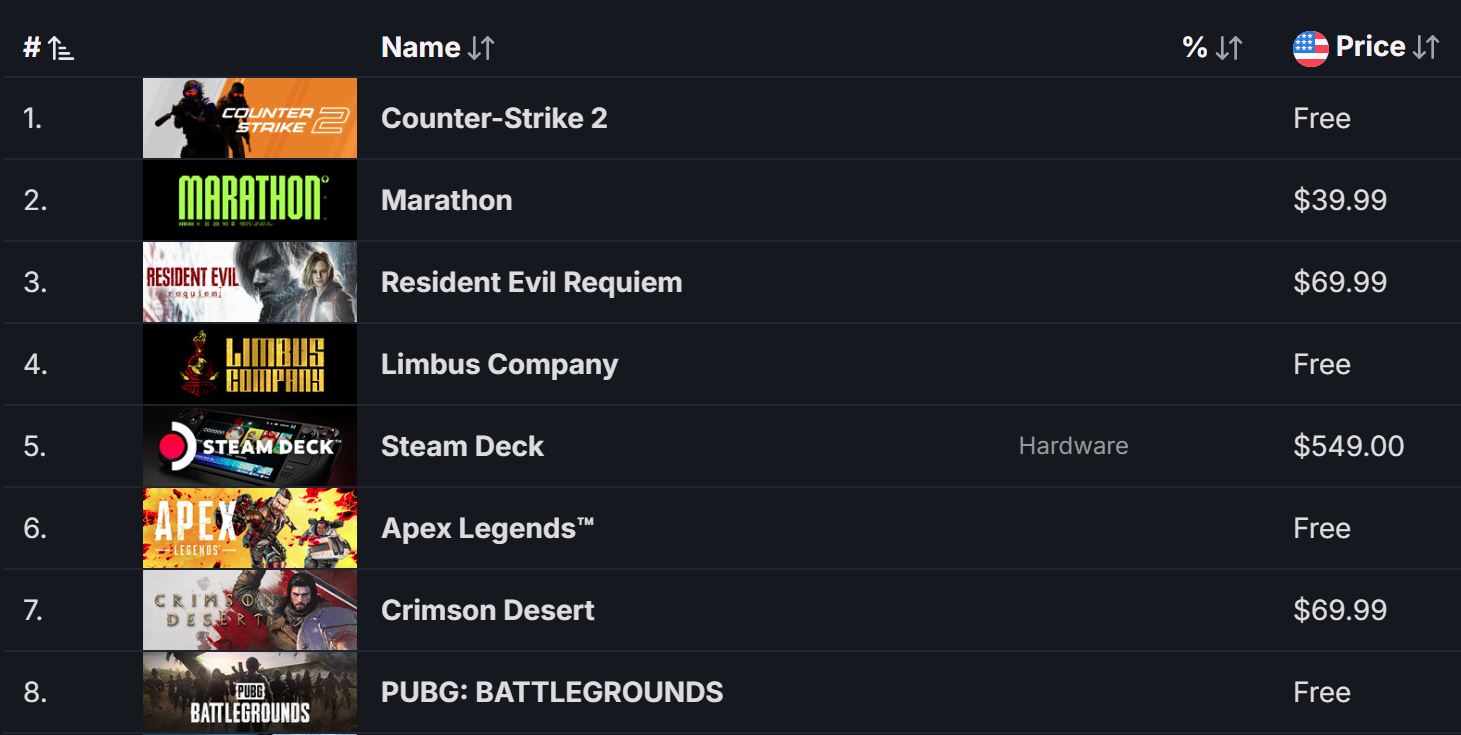The height and width of the screenshot is (735, 1461).
Task: Click the Steam Deck hardware image
Action: (249, 445)
